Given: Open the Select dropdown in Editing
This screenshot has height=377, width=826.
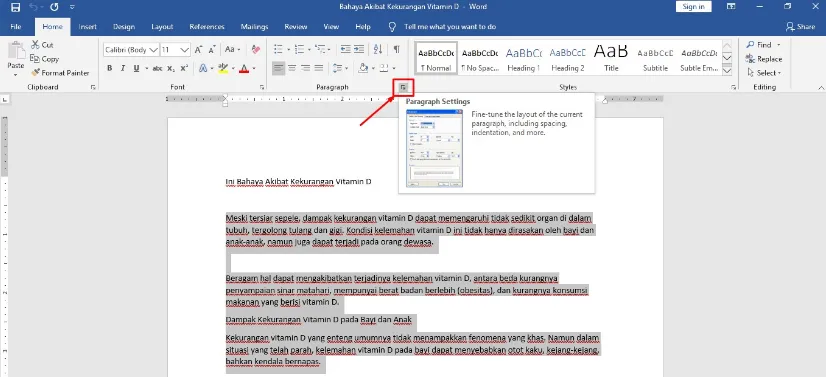Looking at the screenshot, I should coord(764,73).
